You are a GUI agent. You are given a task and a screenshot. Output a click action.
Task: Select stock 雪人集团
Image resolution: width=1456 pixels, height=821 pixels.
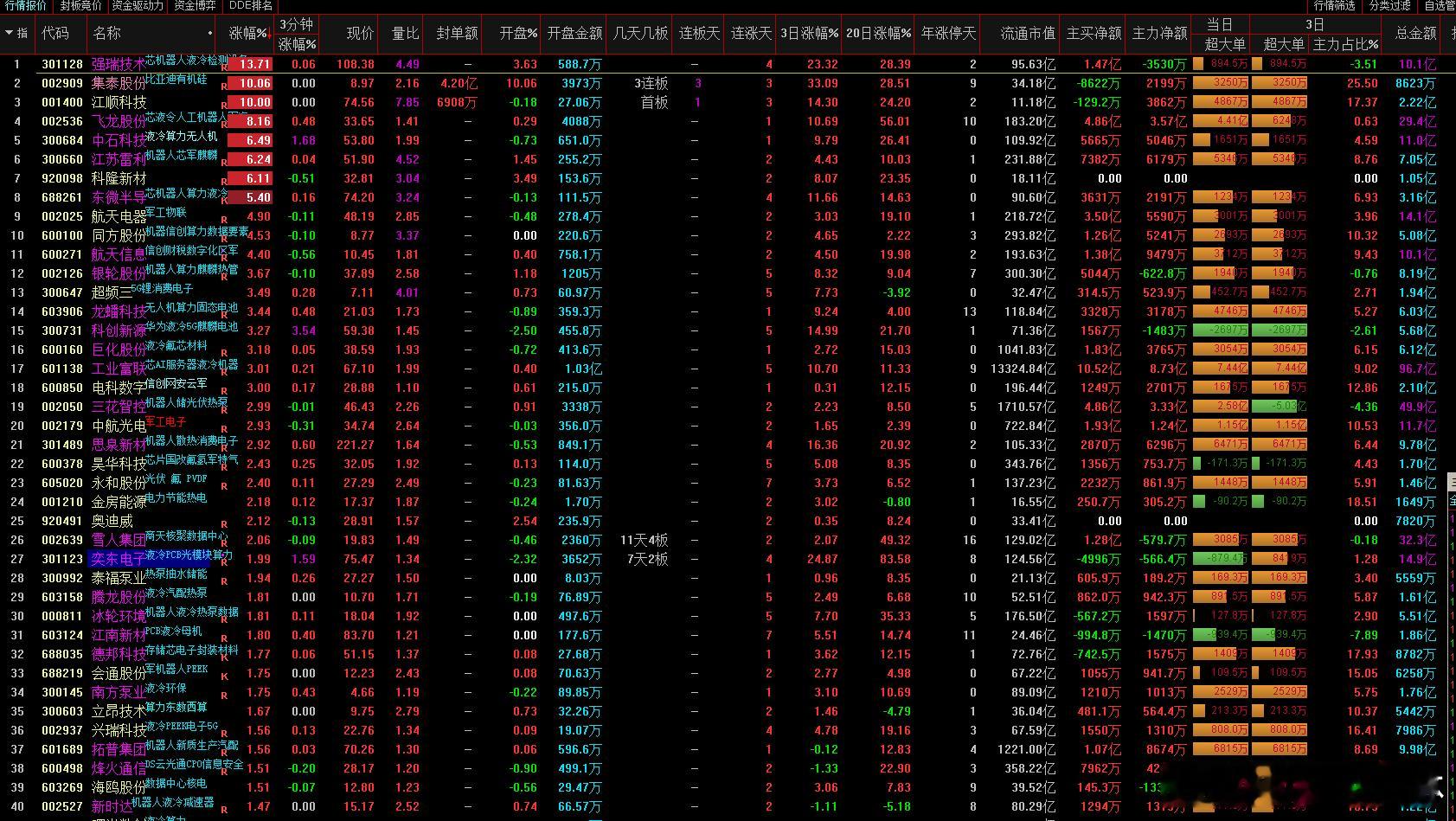(x=119, y=540)
